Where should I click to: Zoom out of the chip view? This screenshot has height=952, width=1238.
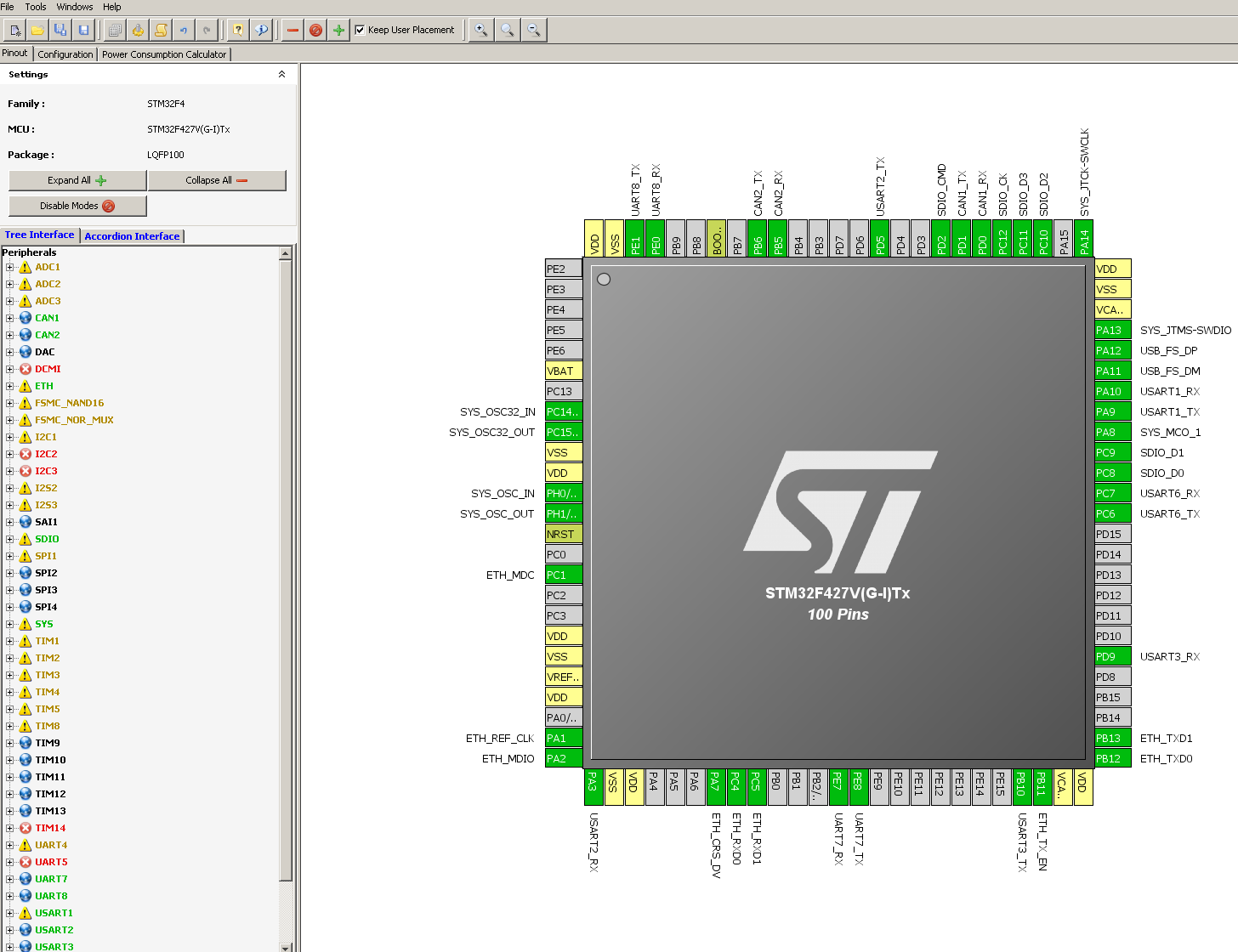coord(534,30)
